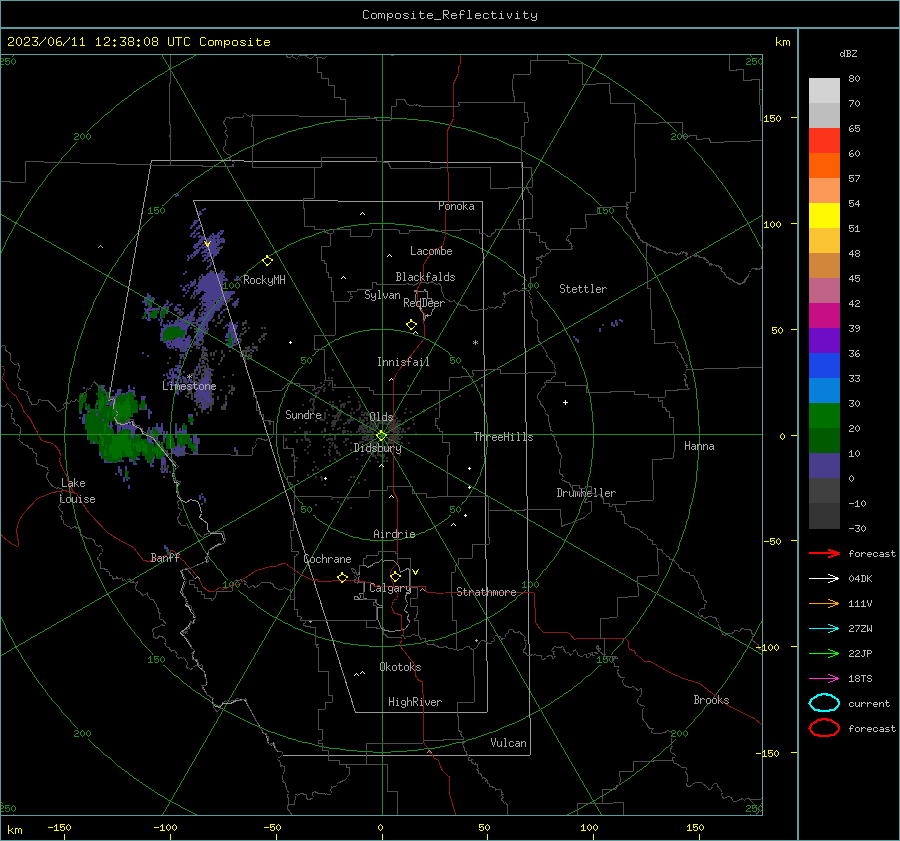Select the light gray 80-70 dBZ swatch
900x841 pixels.
[824, 91]
